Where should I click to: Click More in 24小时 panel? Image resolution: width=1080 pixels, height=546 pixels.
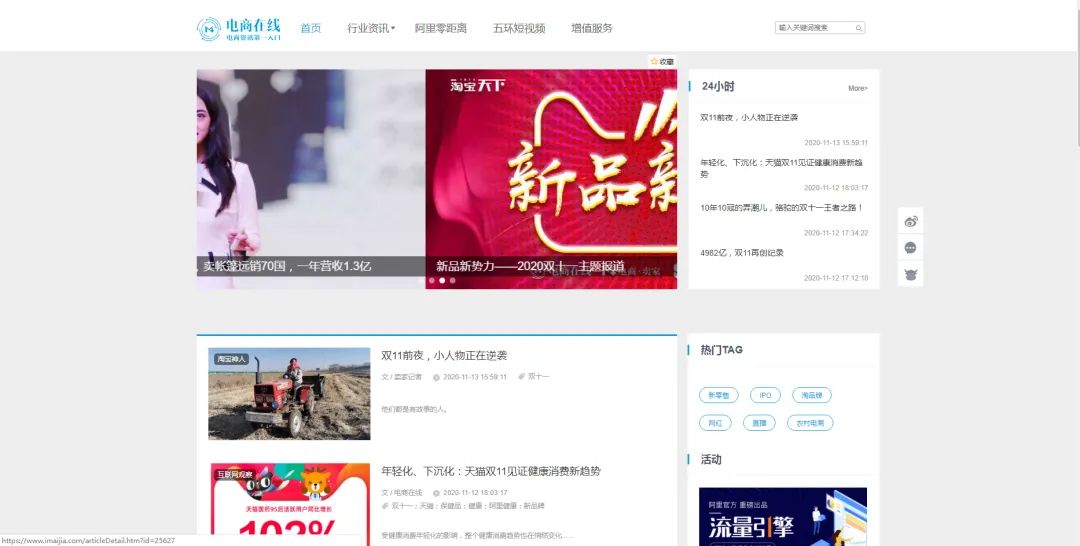tap(858, 88)
